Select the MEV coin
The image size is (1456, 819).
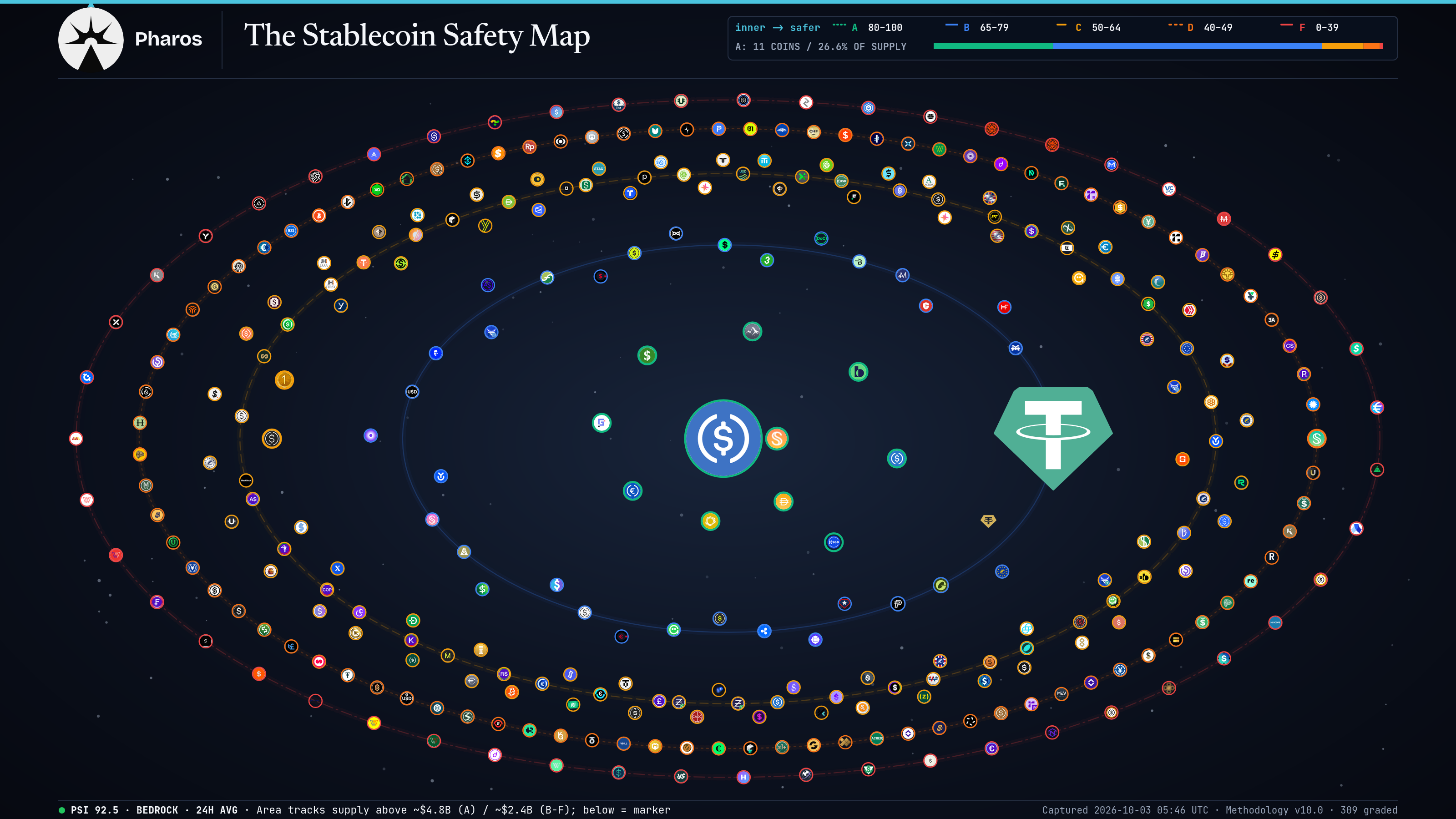(1062, 693)
